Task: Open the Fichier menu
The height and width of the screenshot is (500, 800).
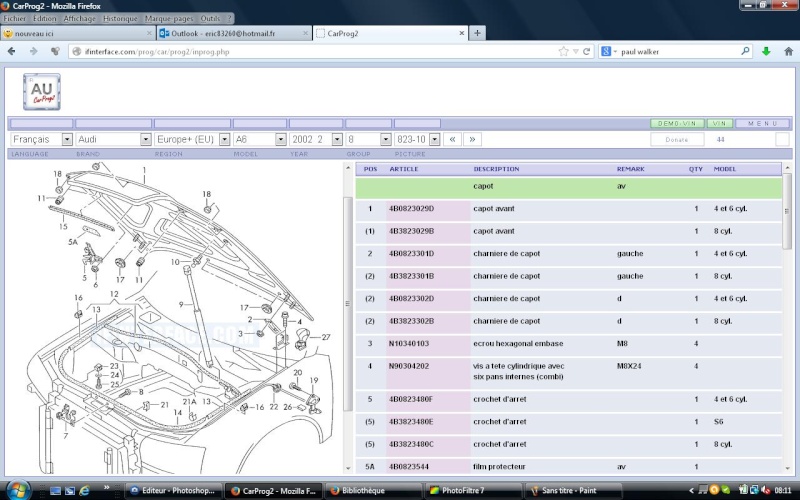Action: pyautogui.click(x=14, y=18)
